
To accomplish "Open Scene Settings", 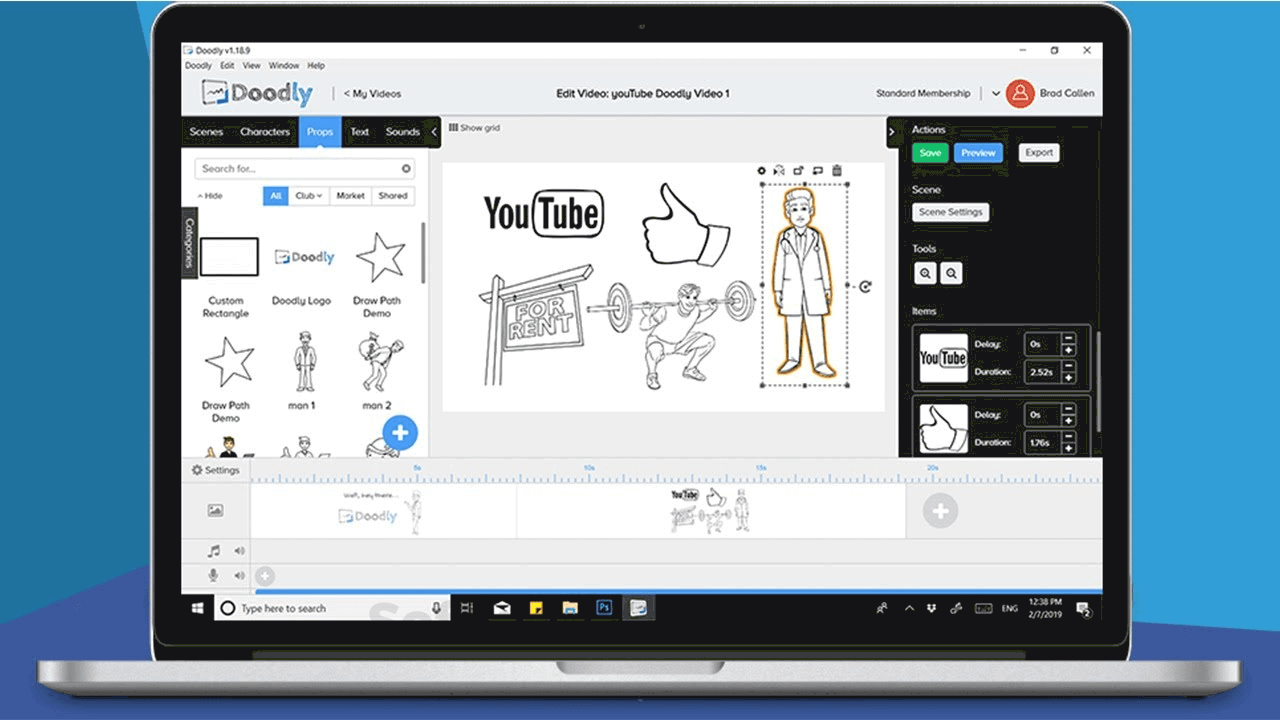I will 951,212.
